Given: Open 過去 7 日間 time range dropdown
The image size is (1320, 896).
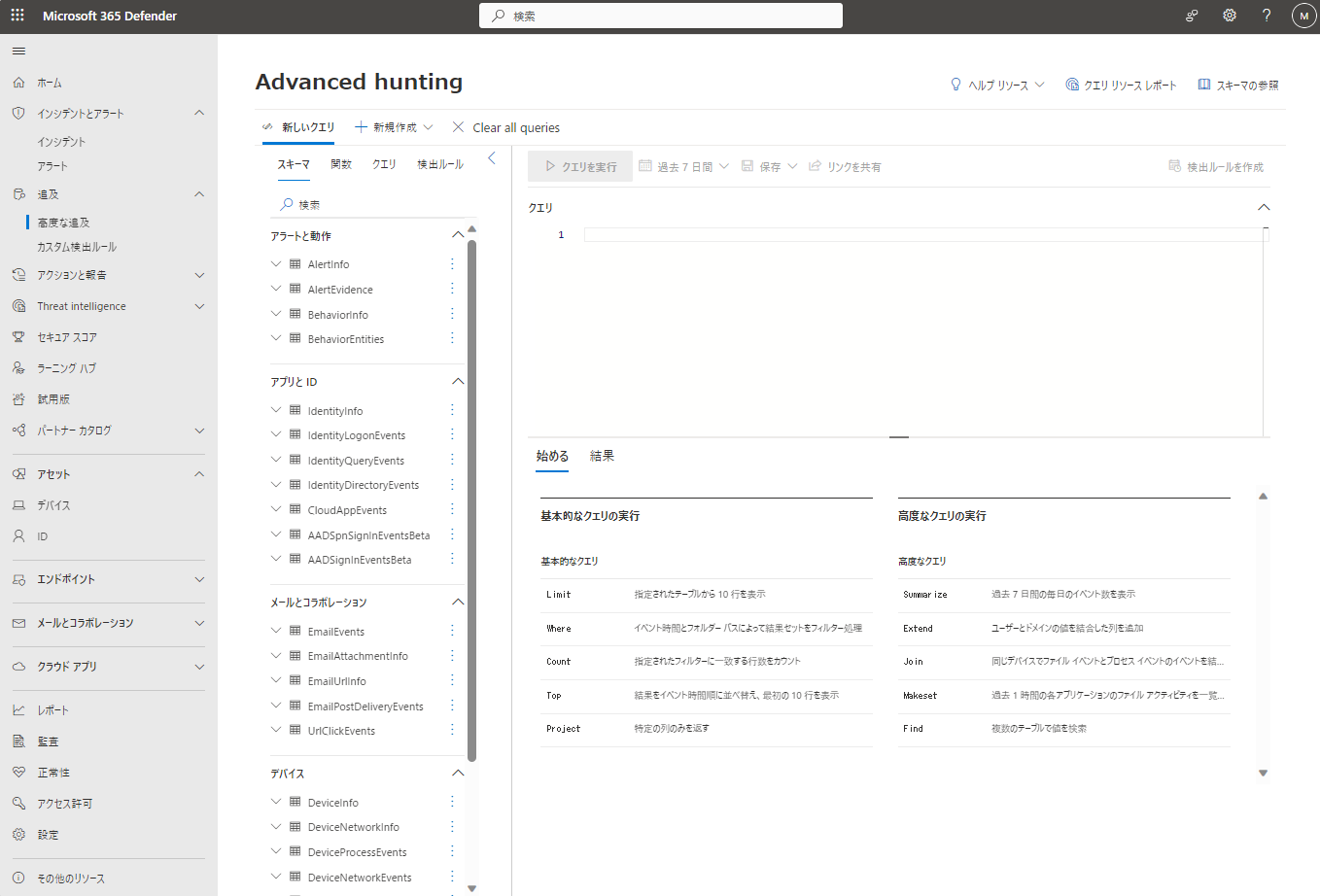Looking at the screenshot, I should tap(684, 166).
